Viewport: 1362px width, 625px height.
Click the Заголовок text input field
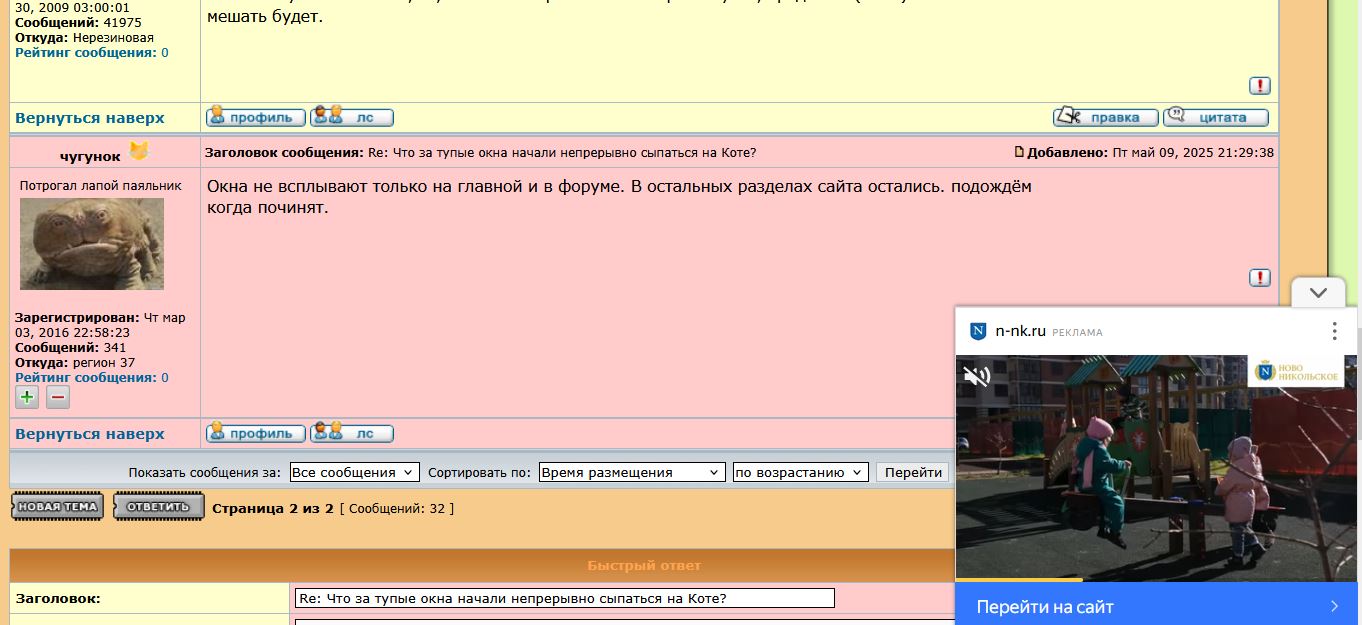[x=564, y=598]
